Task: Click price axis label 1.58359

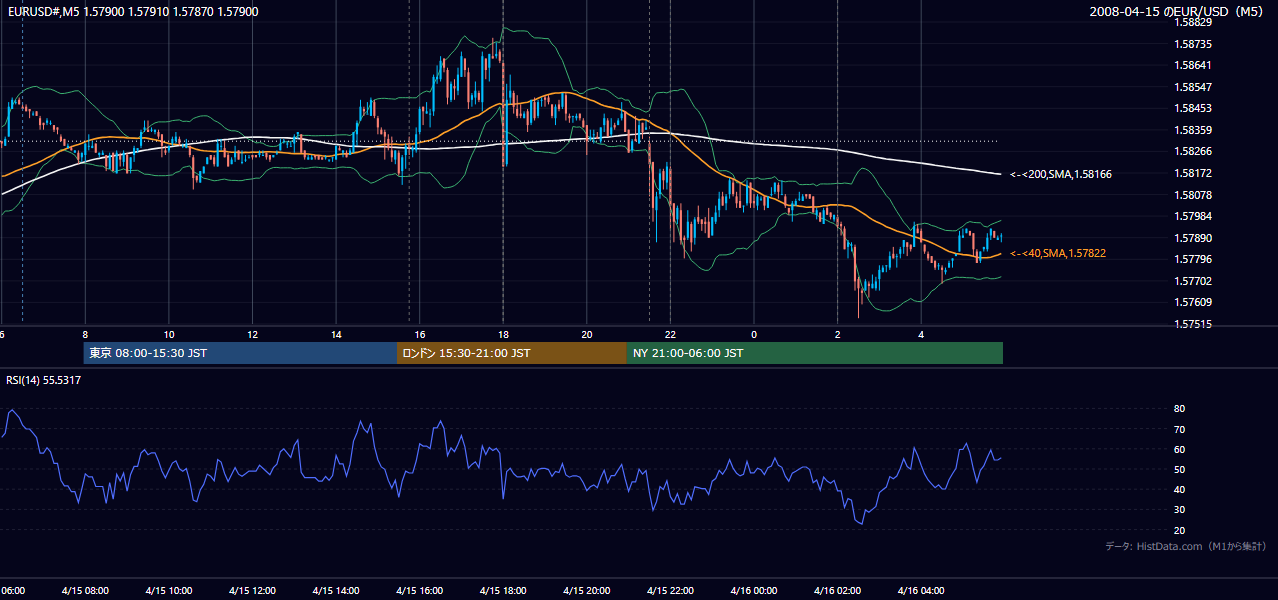Action: pos(1195,130)
